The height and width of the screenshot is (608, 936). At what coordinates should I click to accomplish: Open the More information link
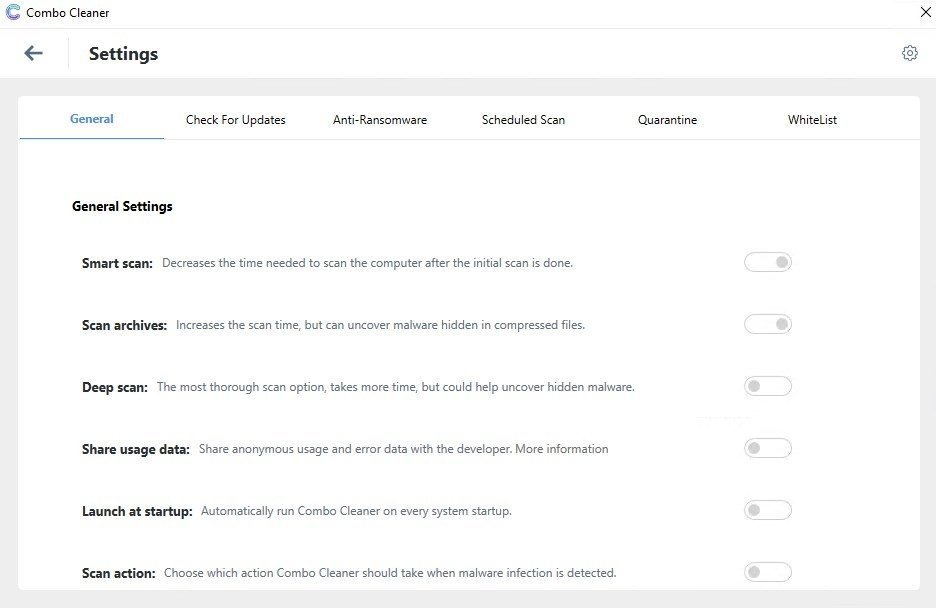pyautogui.click(x=562, y=449)
